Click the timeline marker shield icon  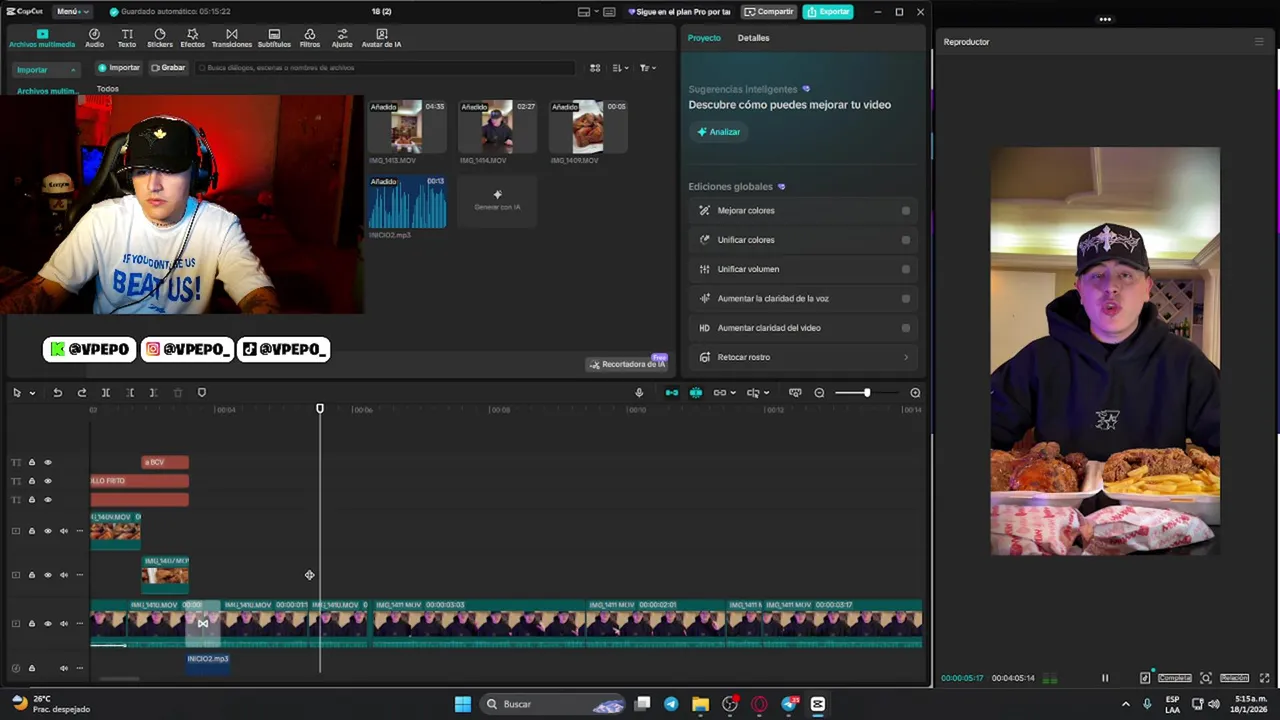pyautogui.click(x=202, y=393)
